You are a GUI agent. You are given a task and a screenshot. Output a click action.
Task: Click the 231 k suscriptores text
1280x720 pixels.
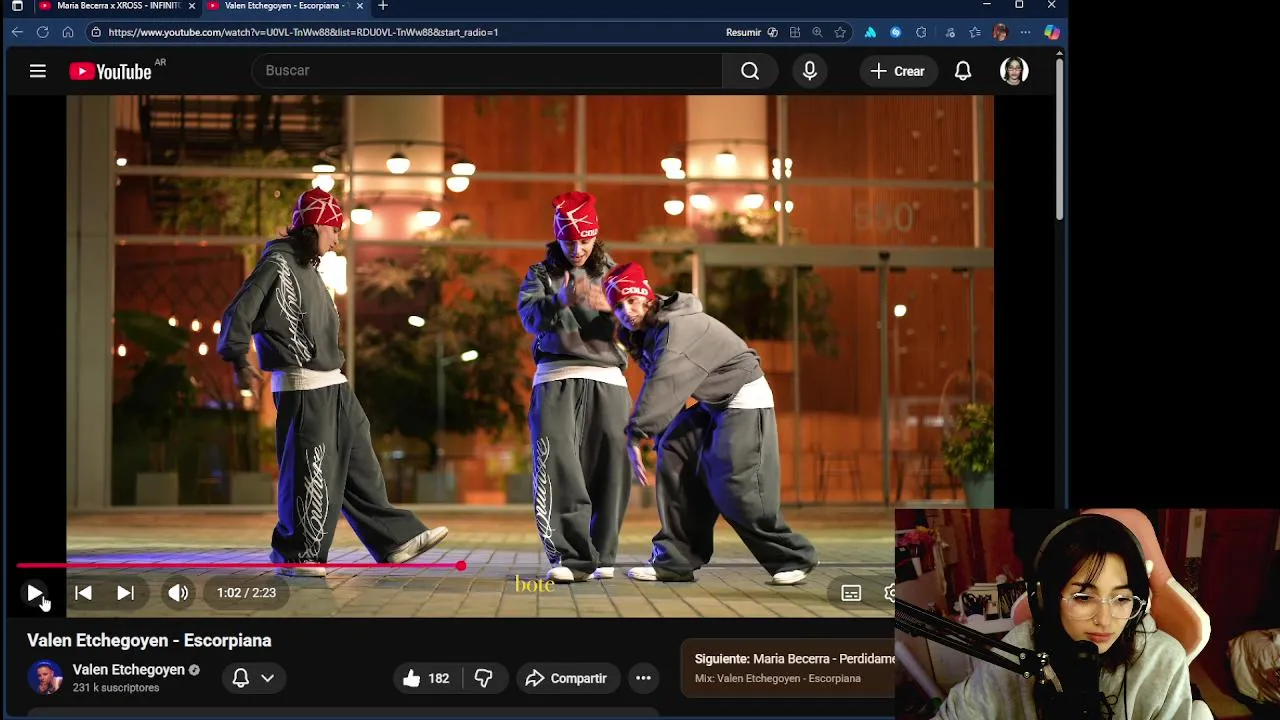[x=116, y=688]
